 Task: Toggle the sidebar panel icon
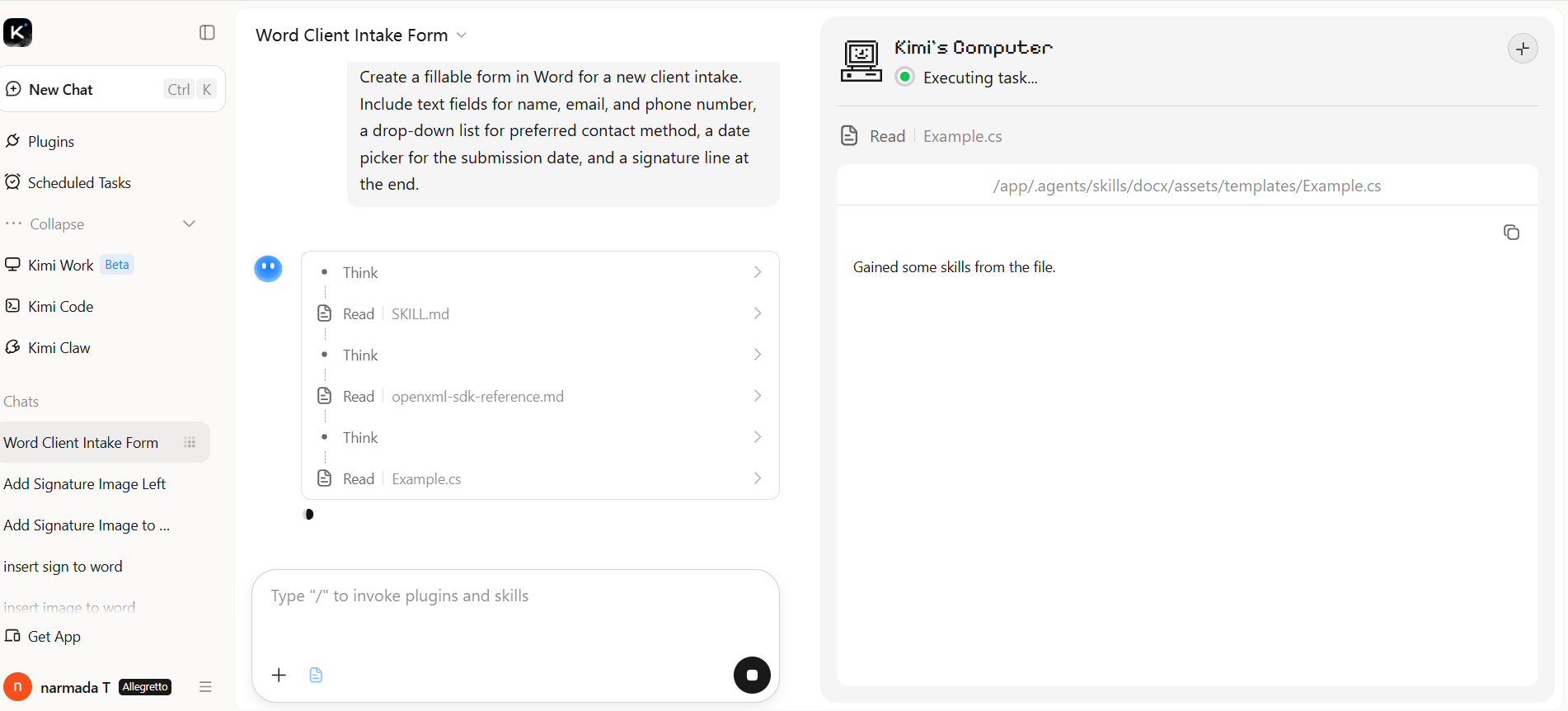tap(207, 32)
